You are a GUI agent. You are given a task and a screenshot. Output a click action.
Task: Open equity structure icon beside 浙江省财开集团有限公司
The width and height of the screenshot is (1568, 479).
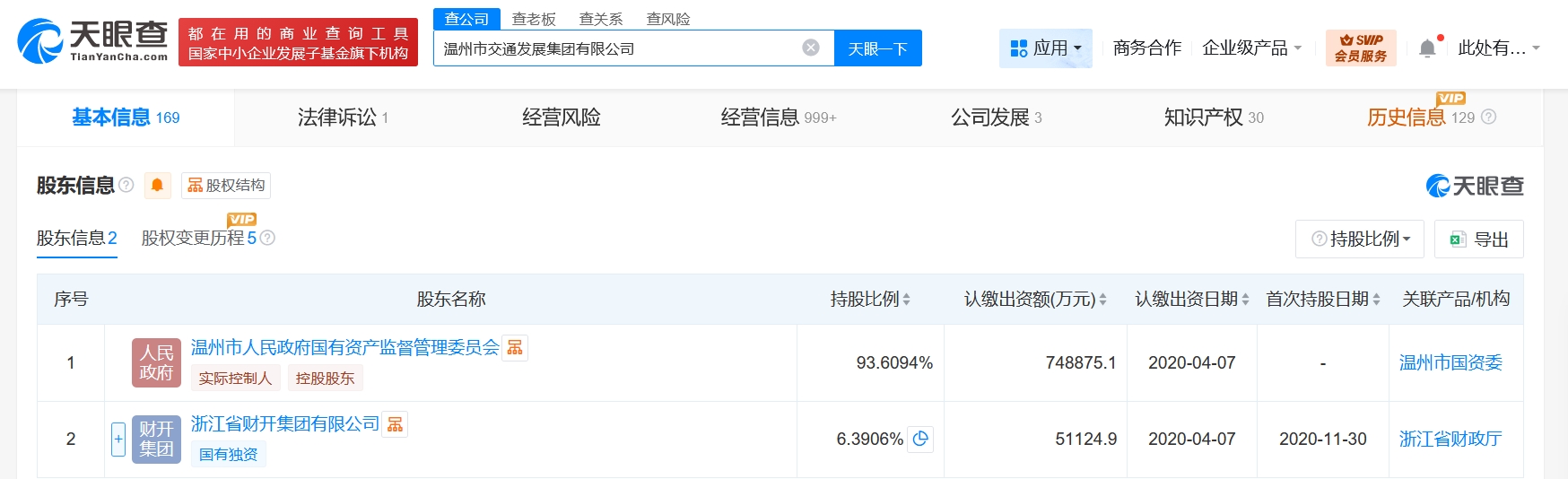(395, 424)
